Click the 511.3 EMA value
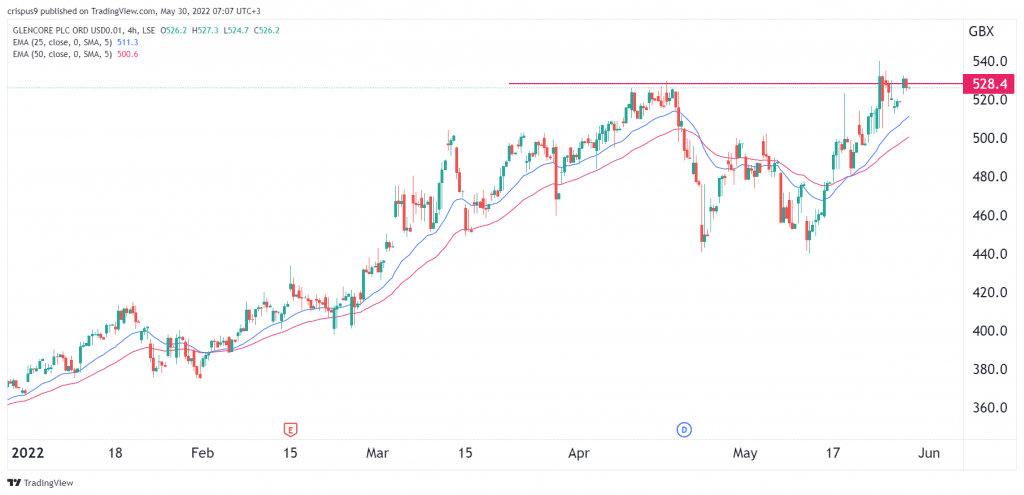The width and height of the screenshot is (1024, 495). (x=126, y=42)
